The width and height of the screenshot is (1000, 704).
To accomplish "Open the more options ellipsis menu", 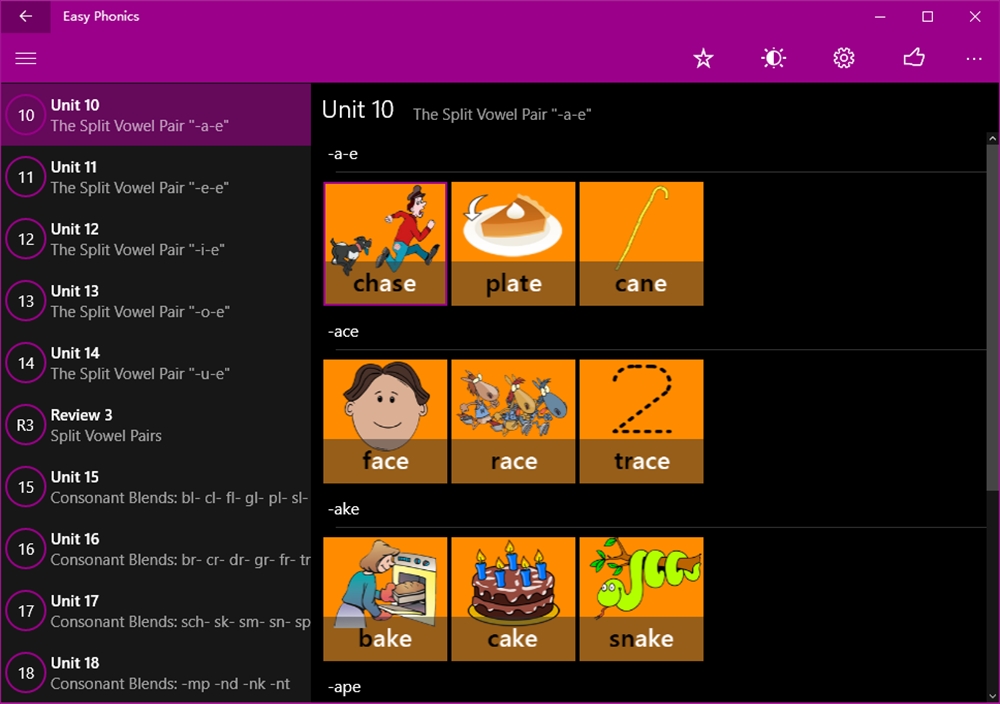I will point(974,59).
